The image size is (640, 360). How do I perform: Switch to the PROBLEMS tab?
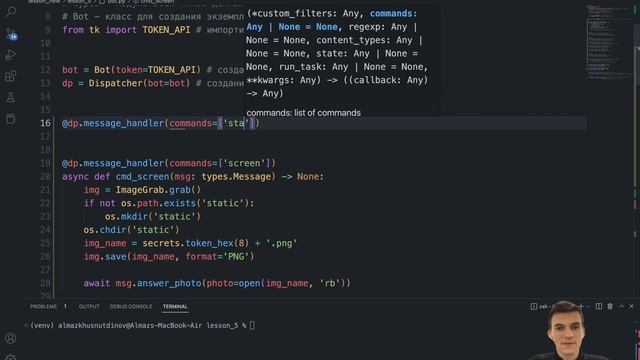[43, 307]
